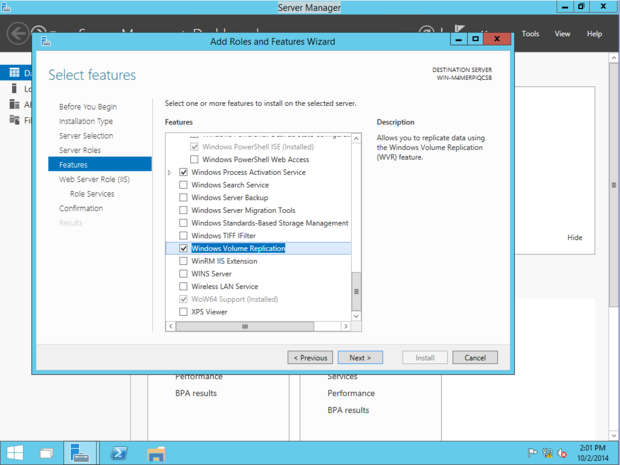Screen dimensions: 620x465
Task: Open Web Server Role (IIS) step
Action: [95, 179]
